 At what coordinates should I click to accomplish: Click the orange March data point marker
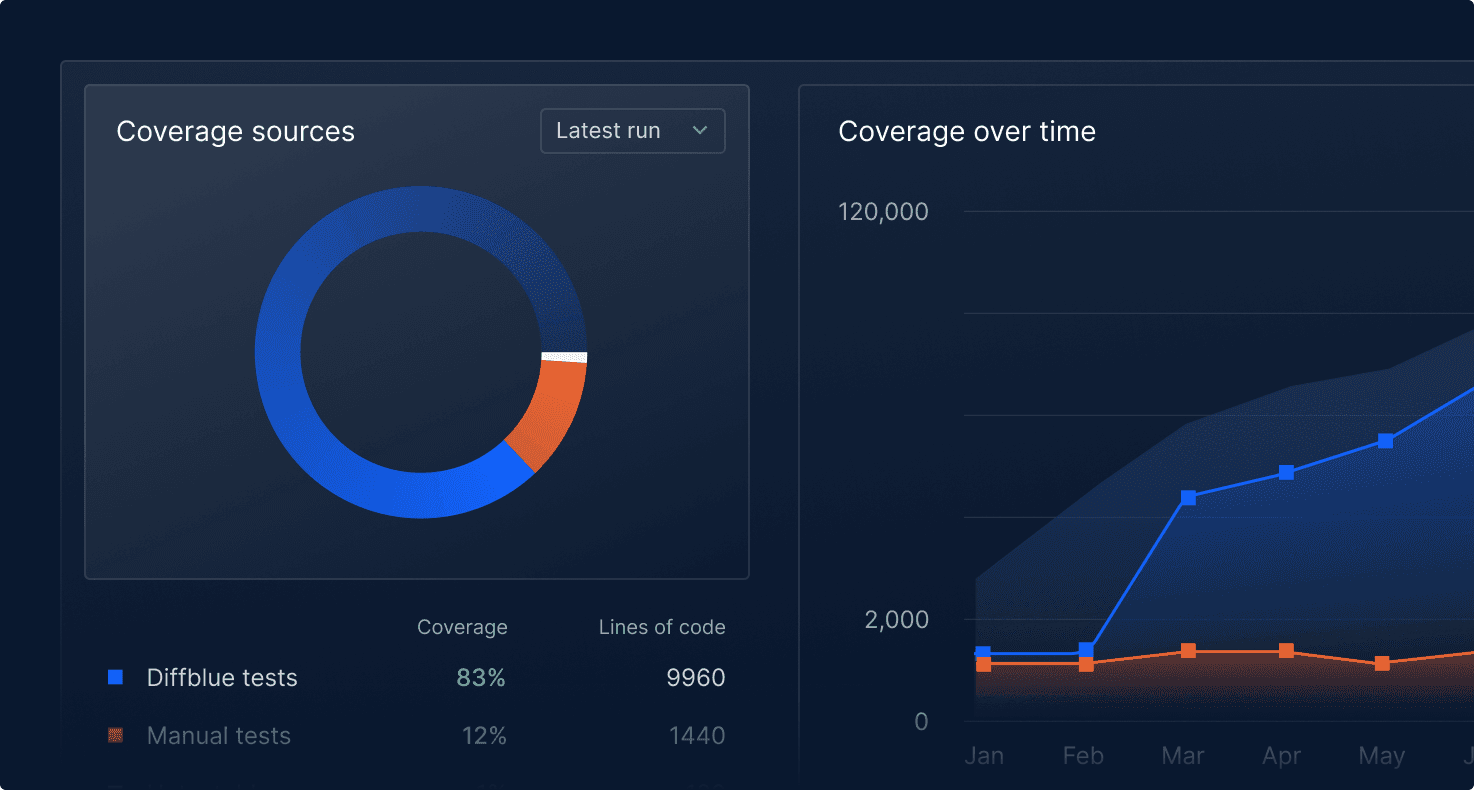(1188, 651)
